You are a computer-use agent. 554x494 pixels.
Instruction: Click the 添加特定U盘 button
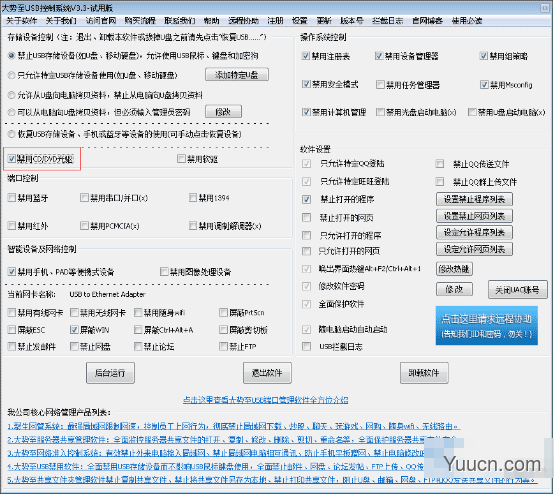pyautogui.click(x=237, y=75)
